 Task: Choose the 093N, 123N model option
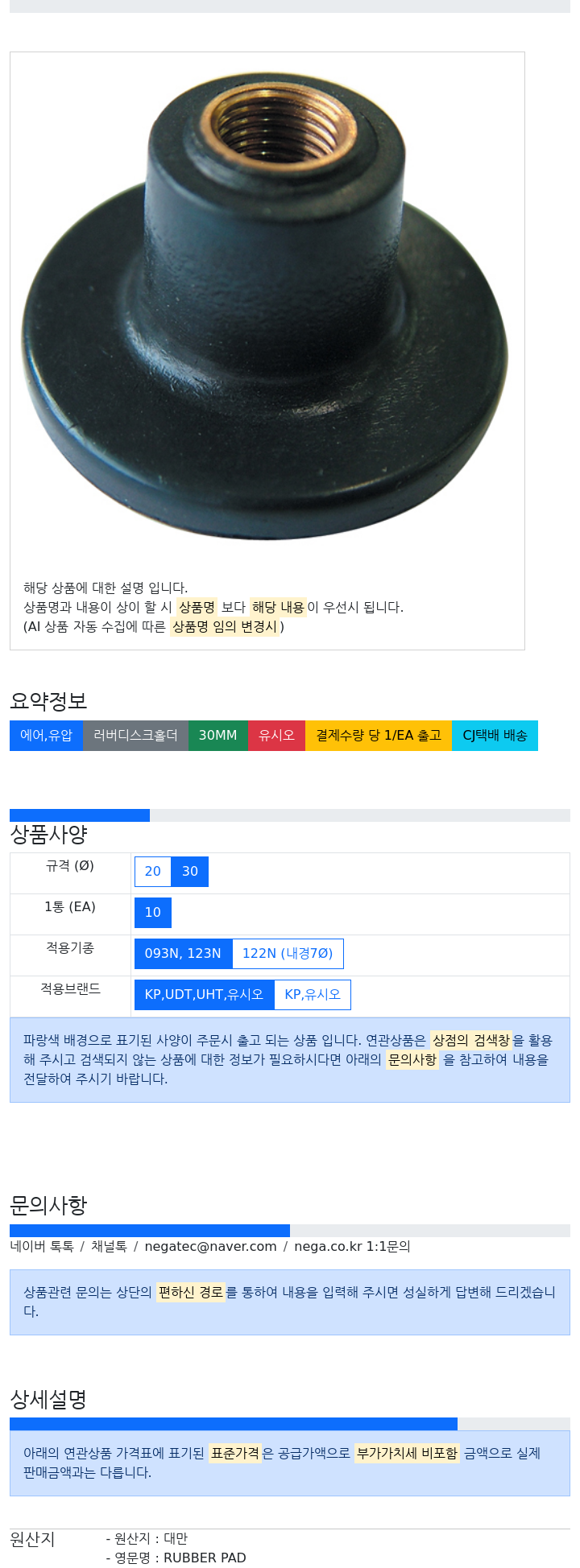point(183,954)
